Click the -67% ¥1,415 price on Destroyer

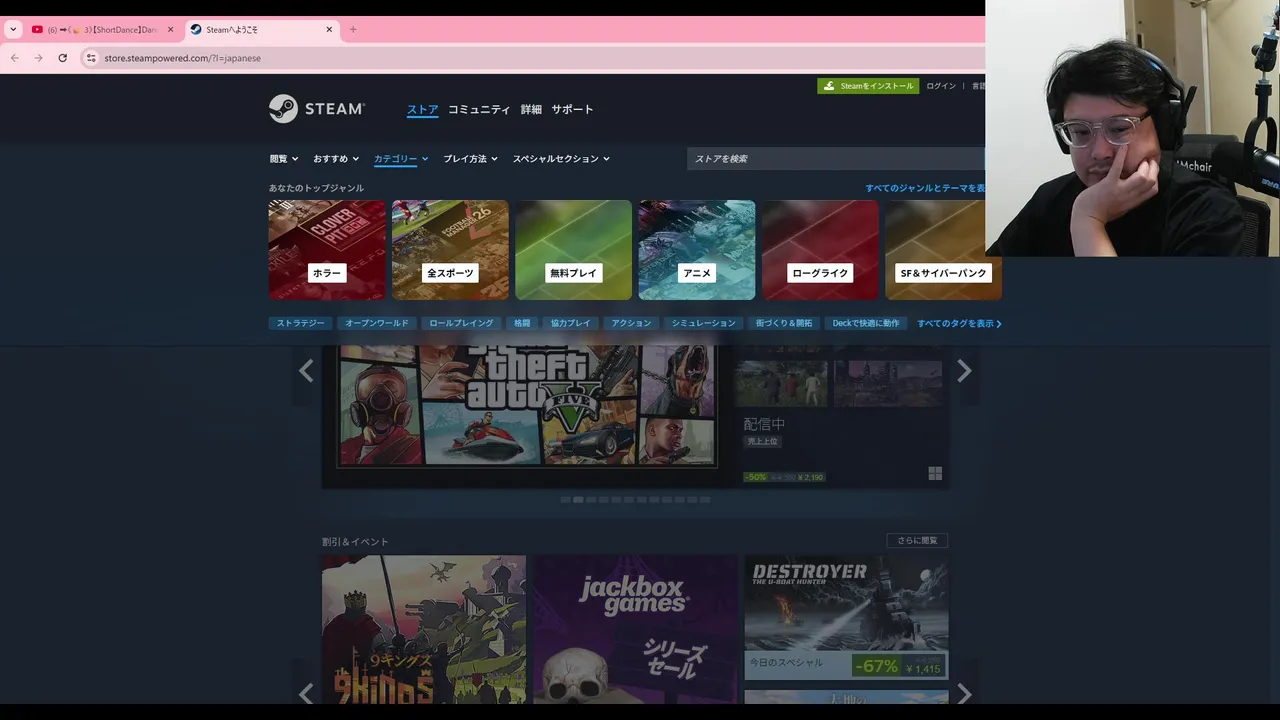(x=898, y=666)
